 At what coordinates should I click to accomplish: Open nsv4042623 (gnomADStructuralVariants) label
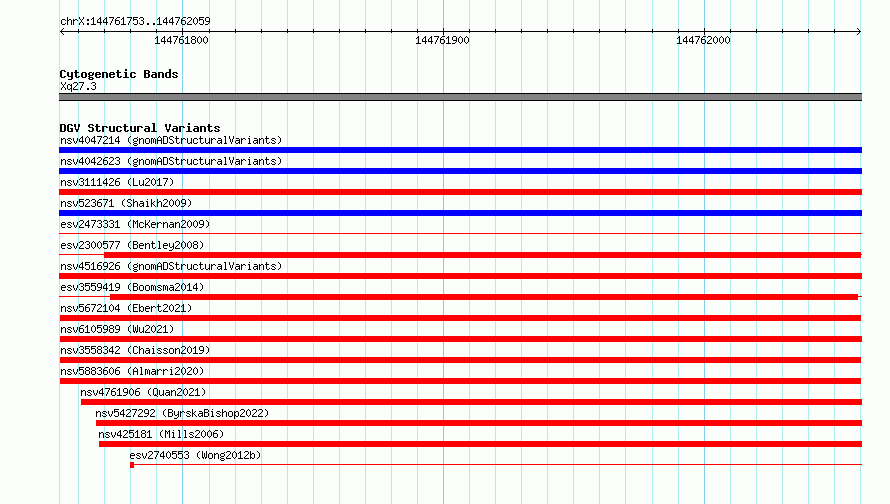(x=171, y=161)
